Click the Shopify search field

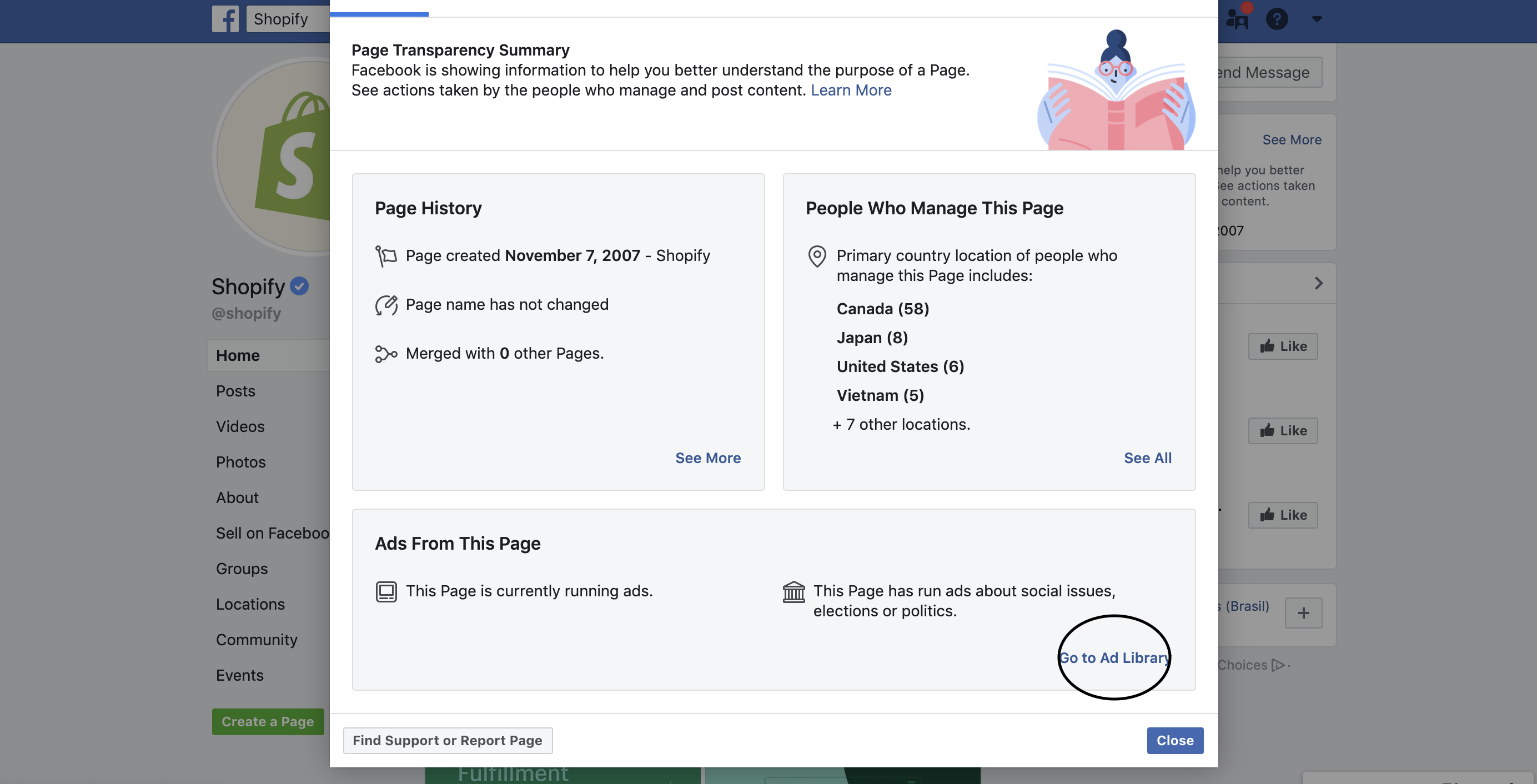[289, 19]
